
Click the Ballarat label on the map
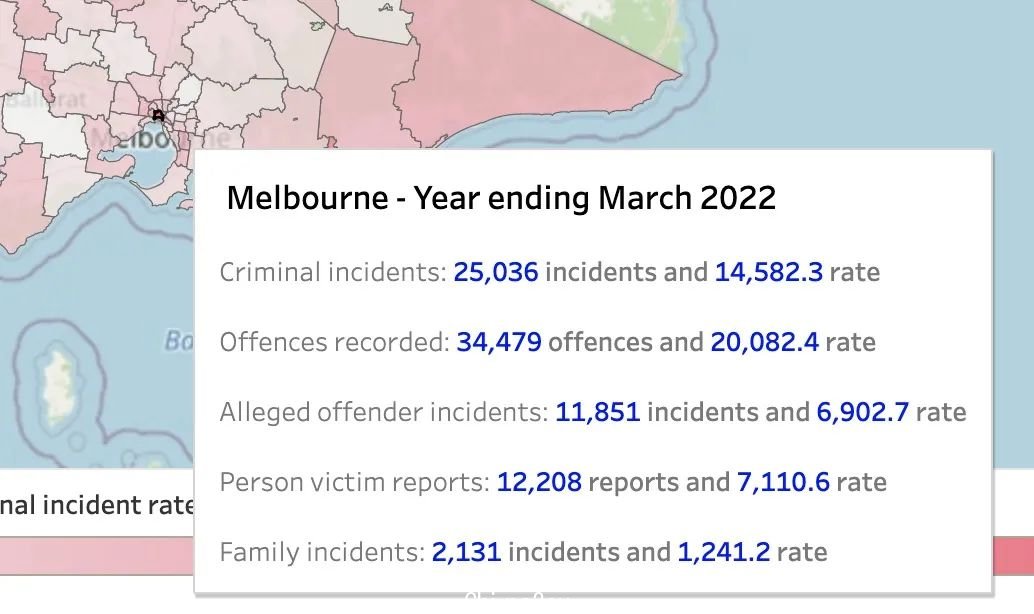tap(47, 100)
